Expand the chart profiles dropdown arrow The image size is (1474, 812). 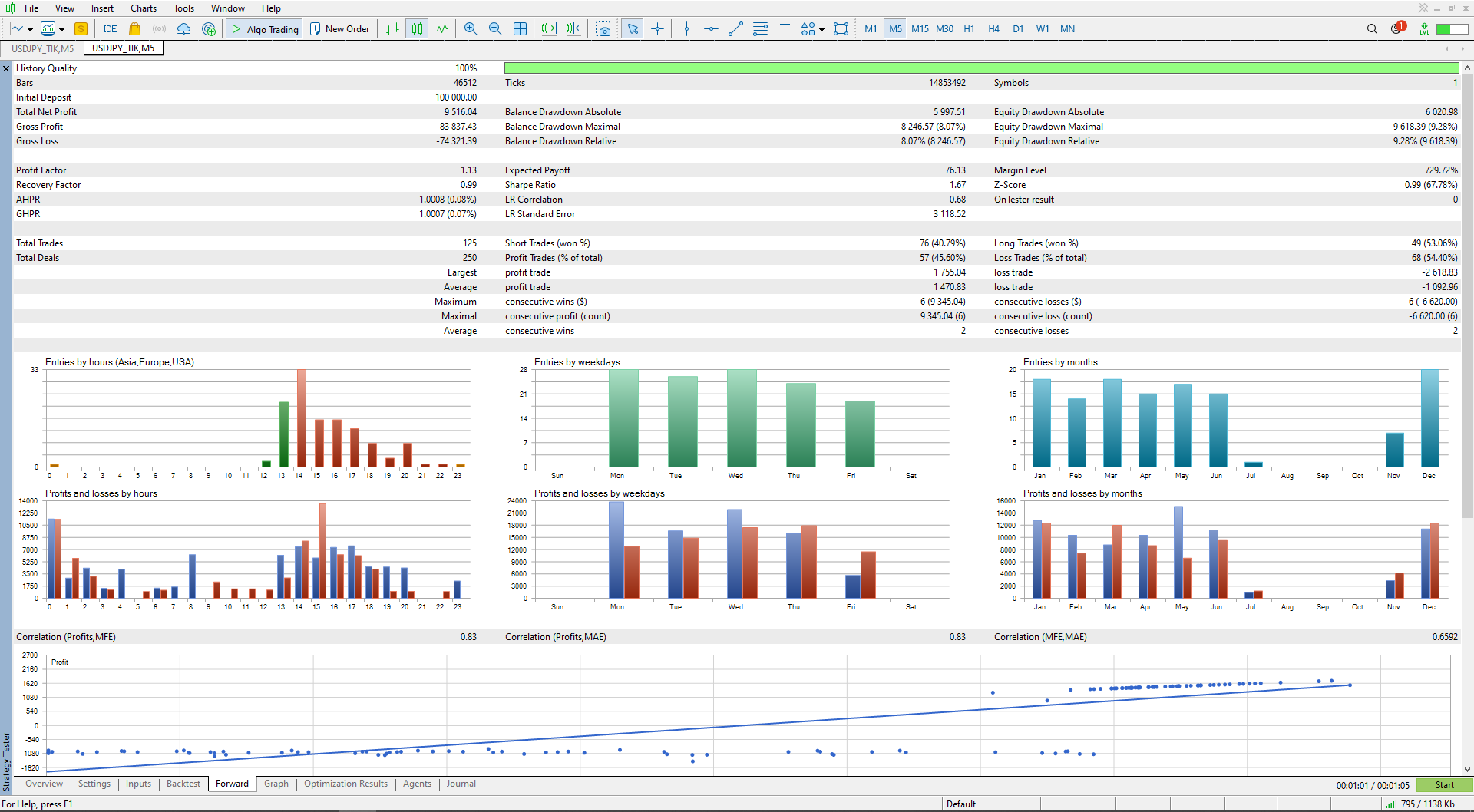(61, 30)
